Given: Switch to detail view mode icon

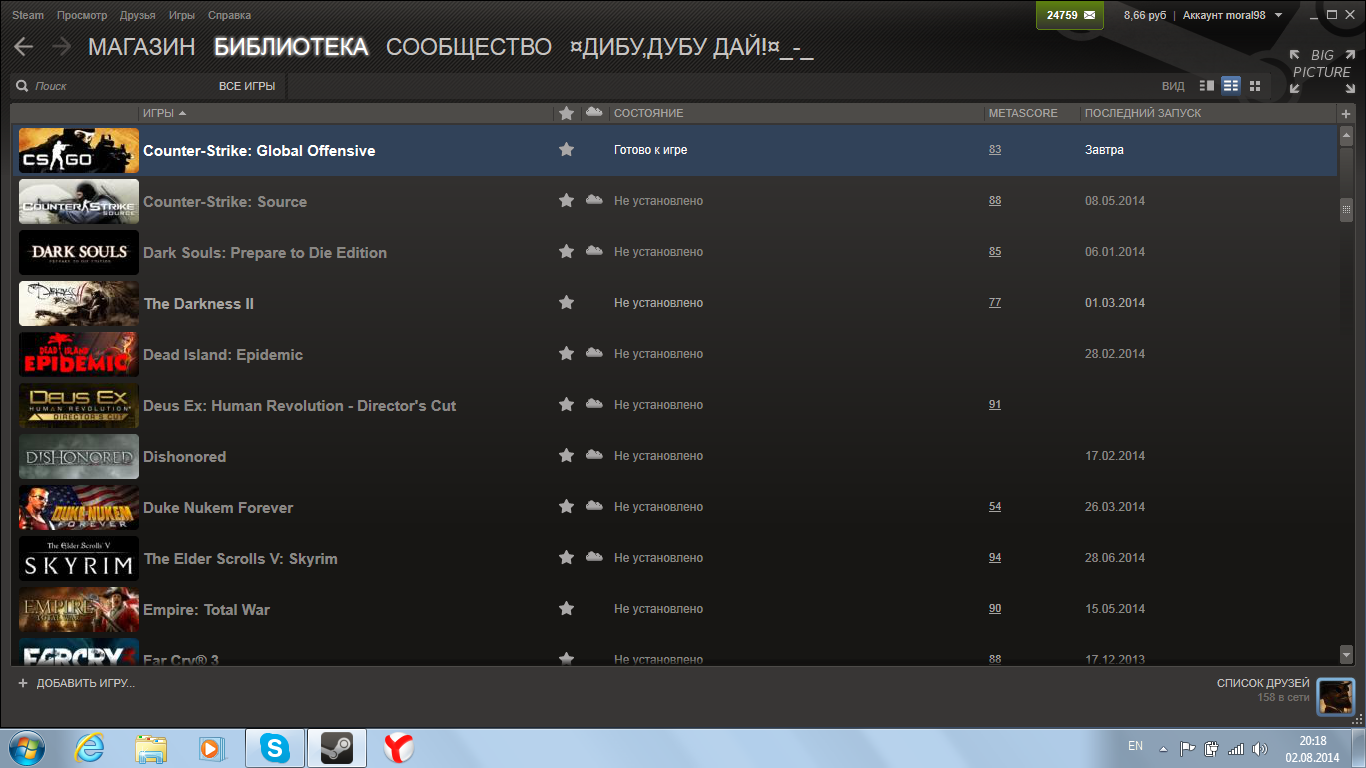Looking at the screenshot, I should [1207, 86].
